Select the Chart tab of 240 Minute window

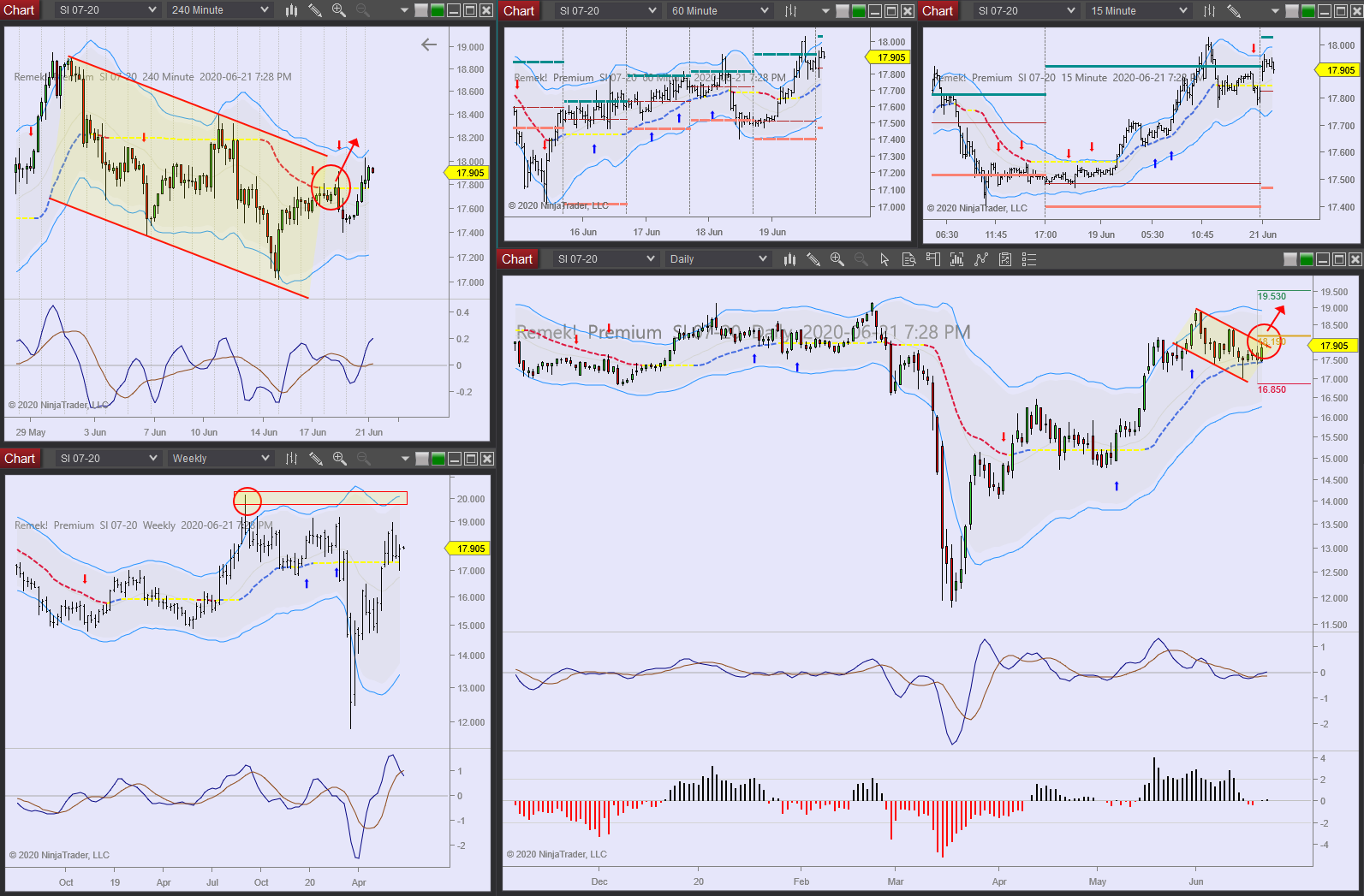[x=19, y=10]
